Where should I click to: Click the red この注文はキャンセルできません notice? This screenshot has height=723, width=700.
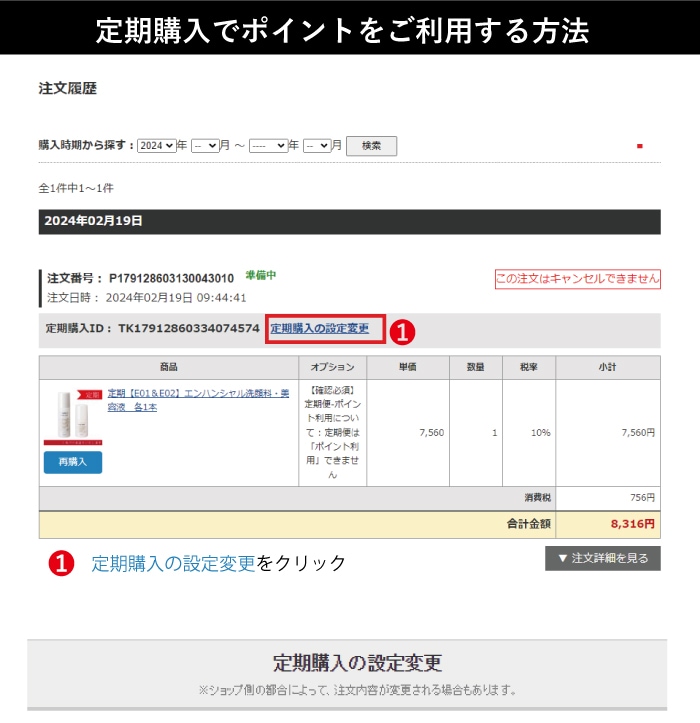pyautogui.click(x=577, y=278)
